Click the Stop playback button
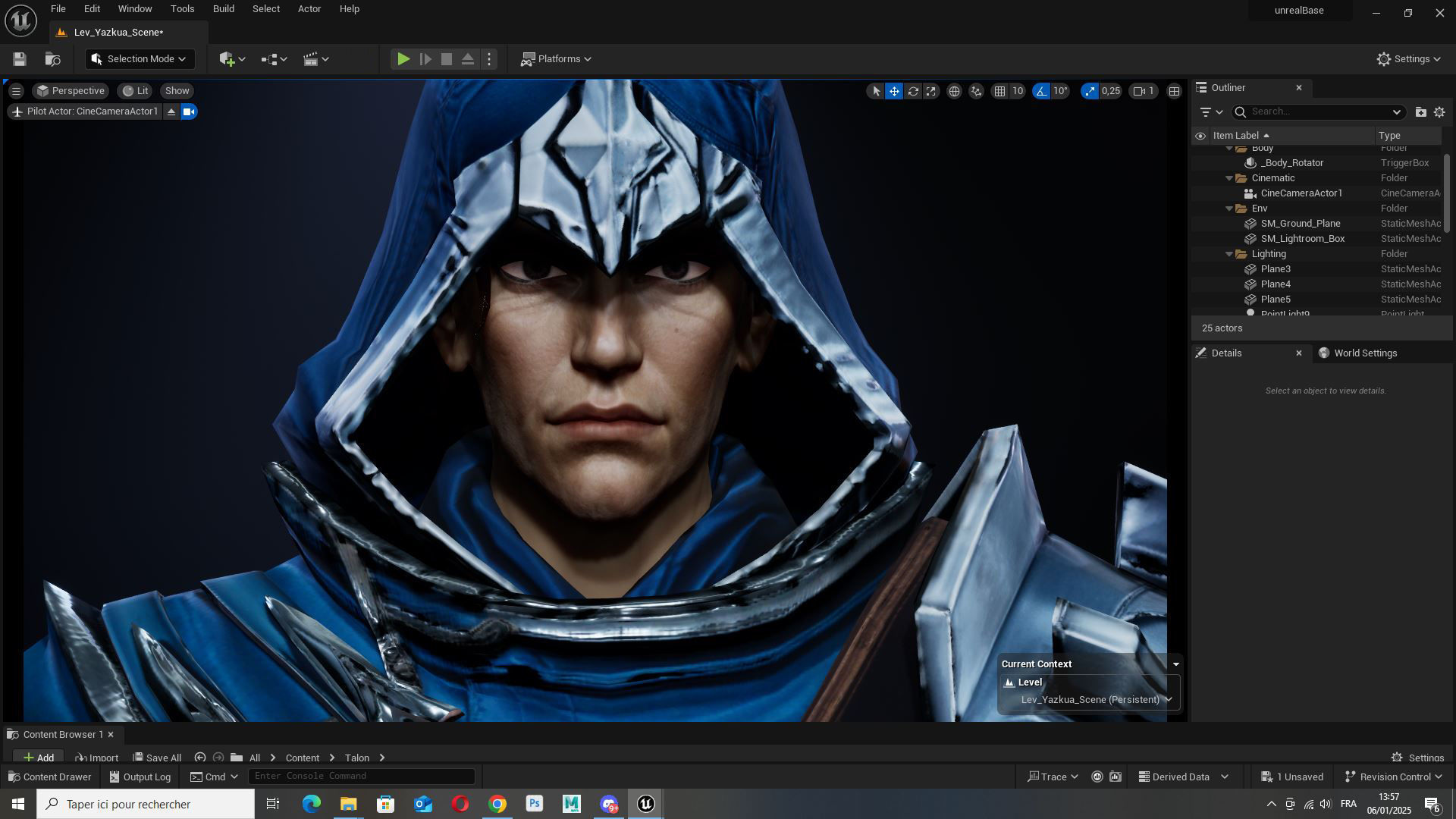Screen dimensions: 1456x819 pyautogui.click(x=447, y=59)
